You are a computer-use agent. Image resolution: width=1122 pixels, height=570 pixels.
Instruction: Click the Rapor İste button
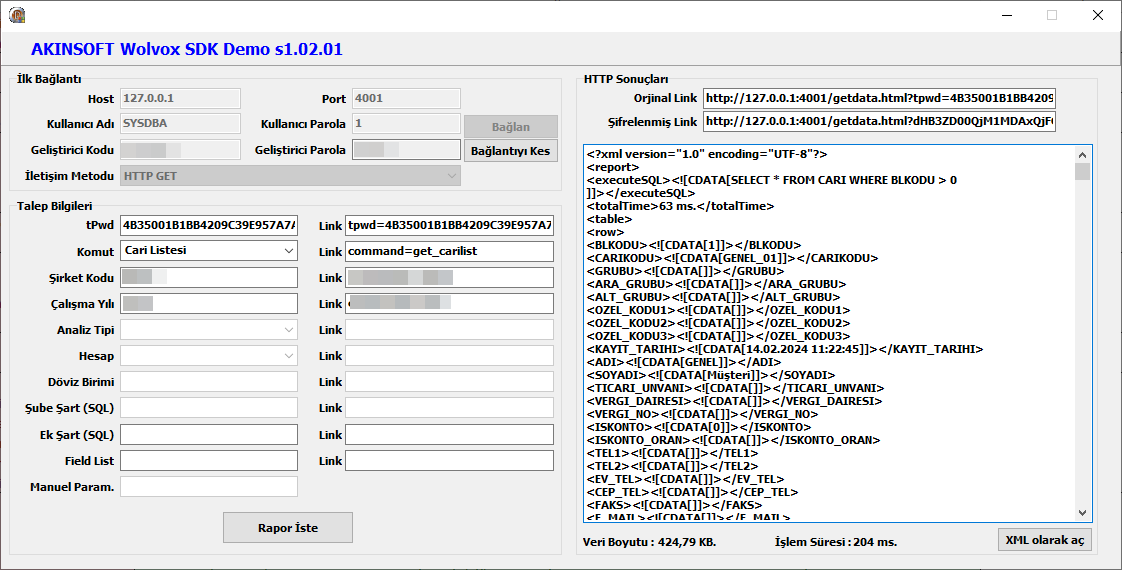(x=288, y=528)
